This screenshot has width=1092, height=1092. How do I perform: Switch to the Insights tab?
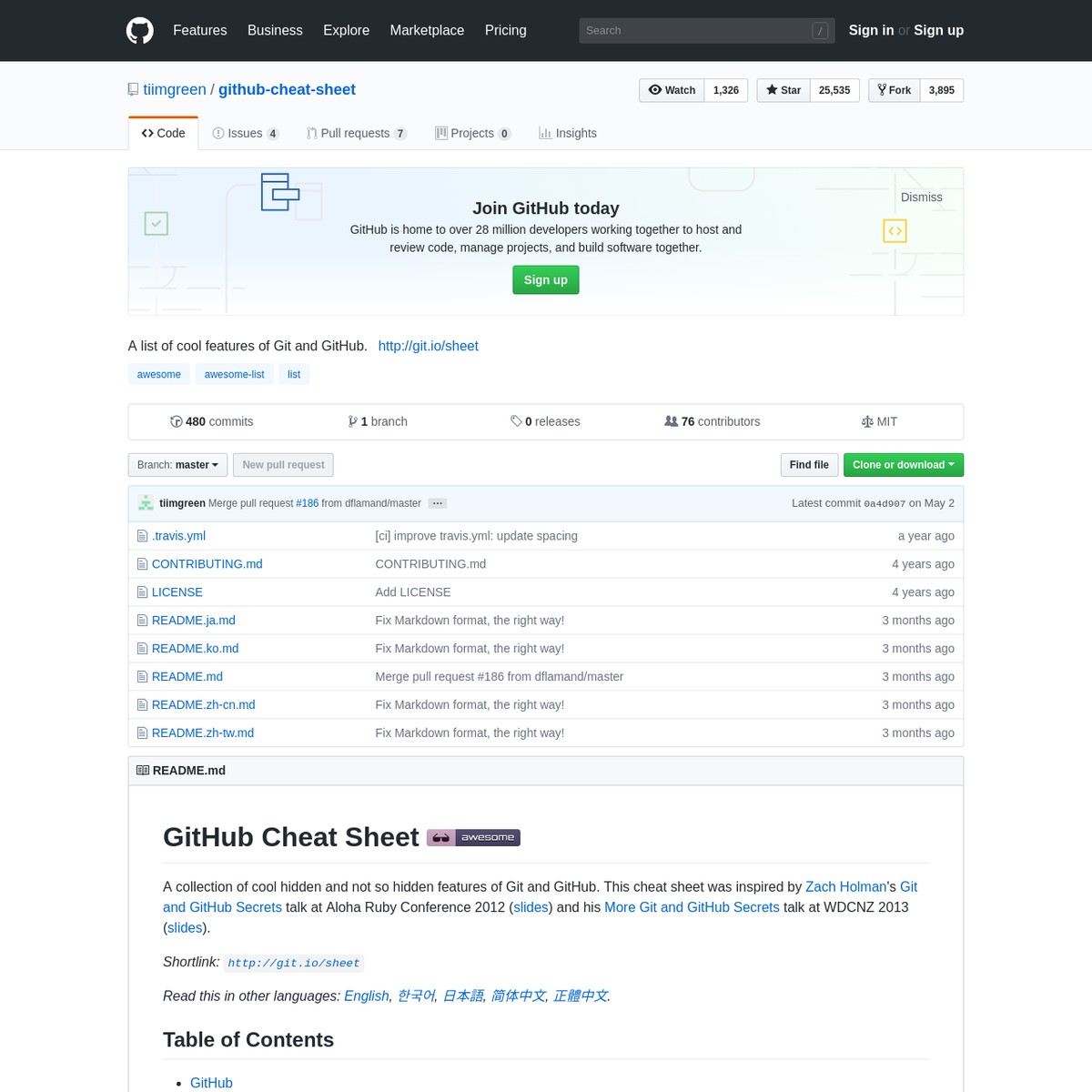(x=568, y=133)
